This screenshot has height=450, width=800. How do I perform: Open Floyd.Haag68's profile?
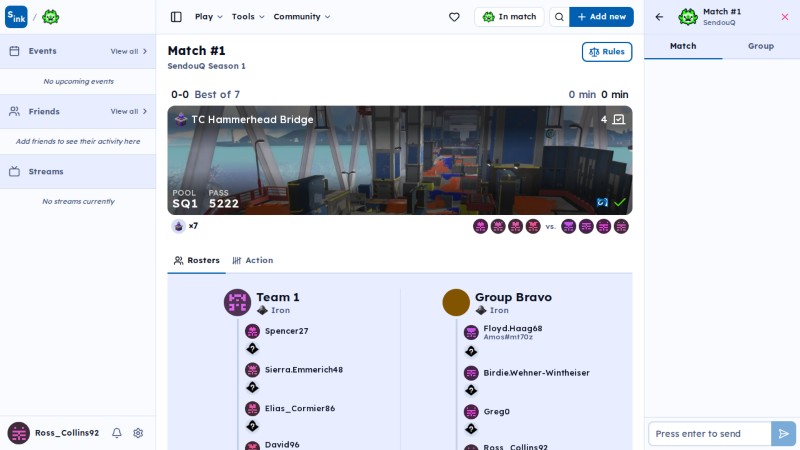[x=513, y=329]
